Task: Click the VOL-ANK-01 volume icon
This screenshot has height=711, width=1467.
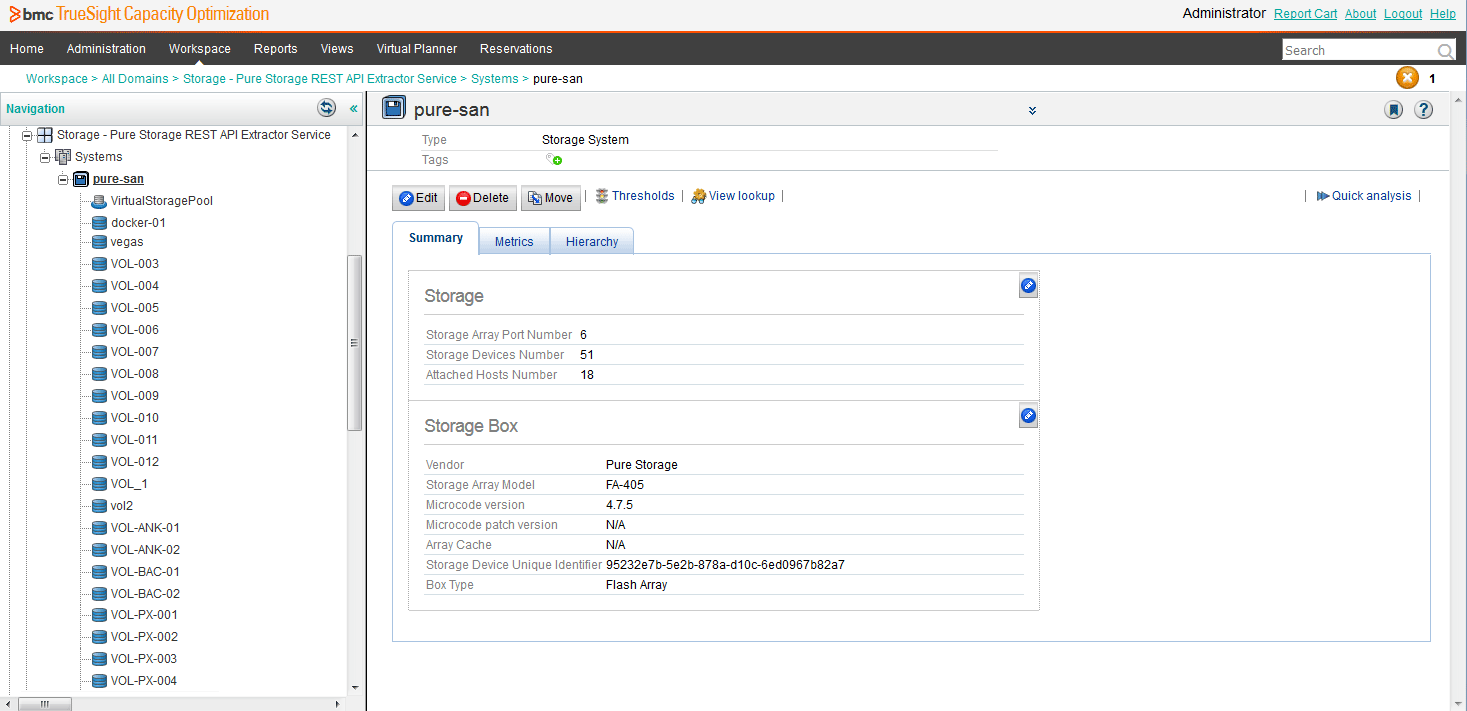Action: click(x=99, y=528)
